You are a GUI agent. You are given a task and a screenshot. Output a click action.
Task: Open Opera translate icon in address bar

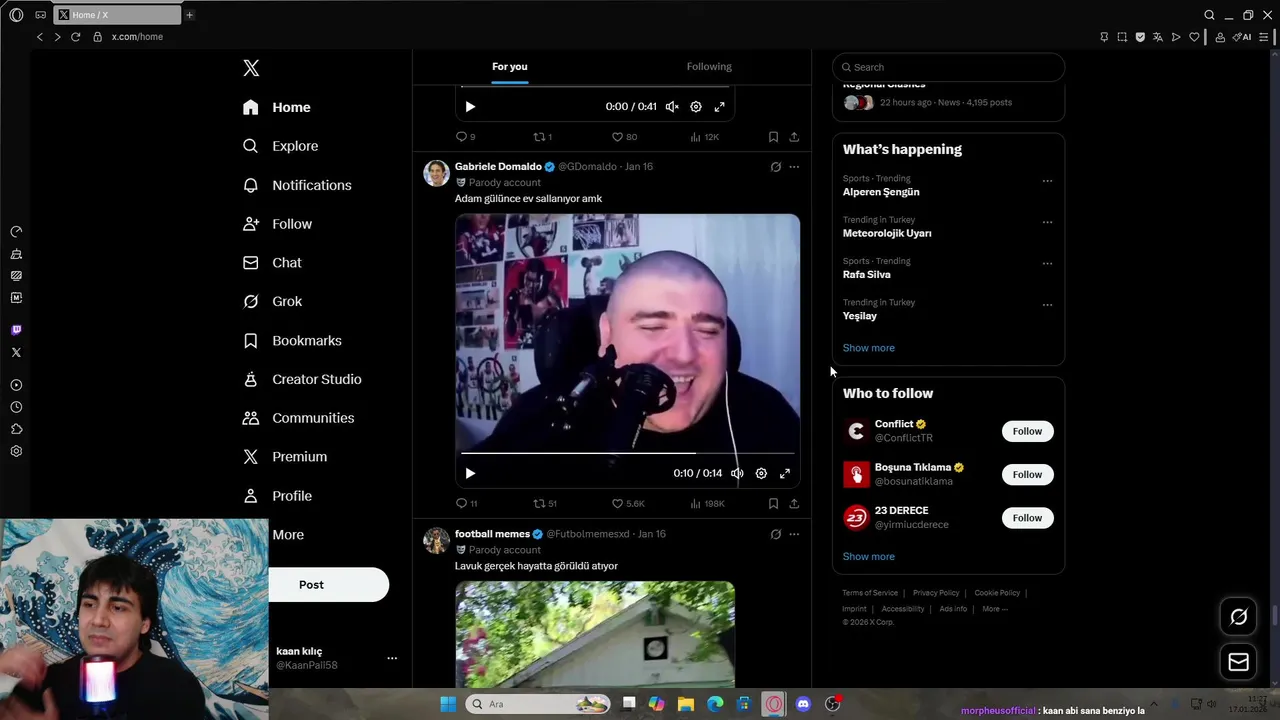pos(1158,37)
